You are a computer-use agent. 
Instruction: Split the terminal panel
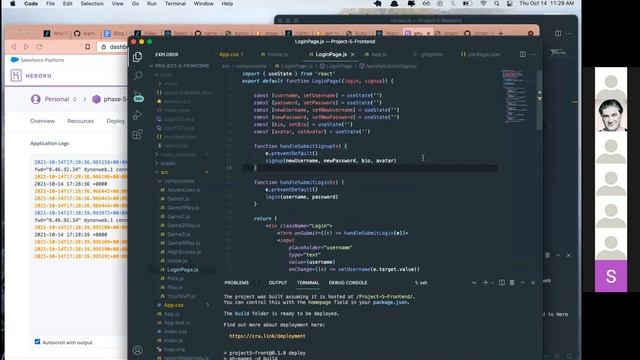click(502, 282)
